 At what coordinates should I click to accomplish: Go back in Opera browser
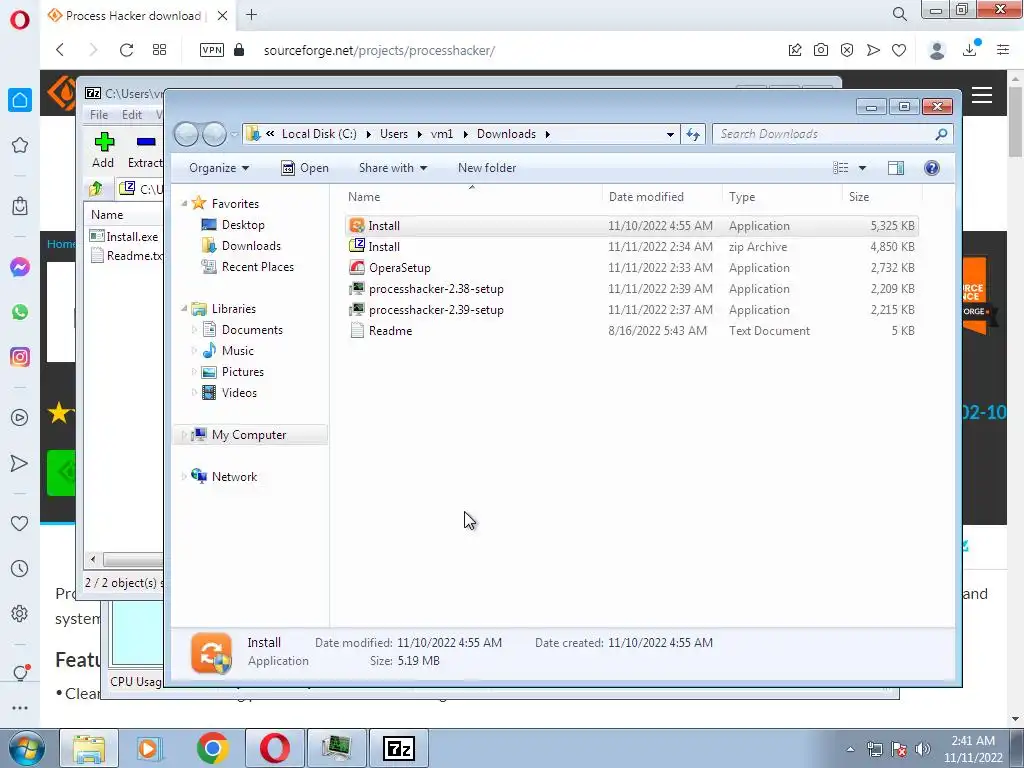[60, 50]
